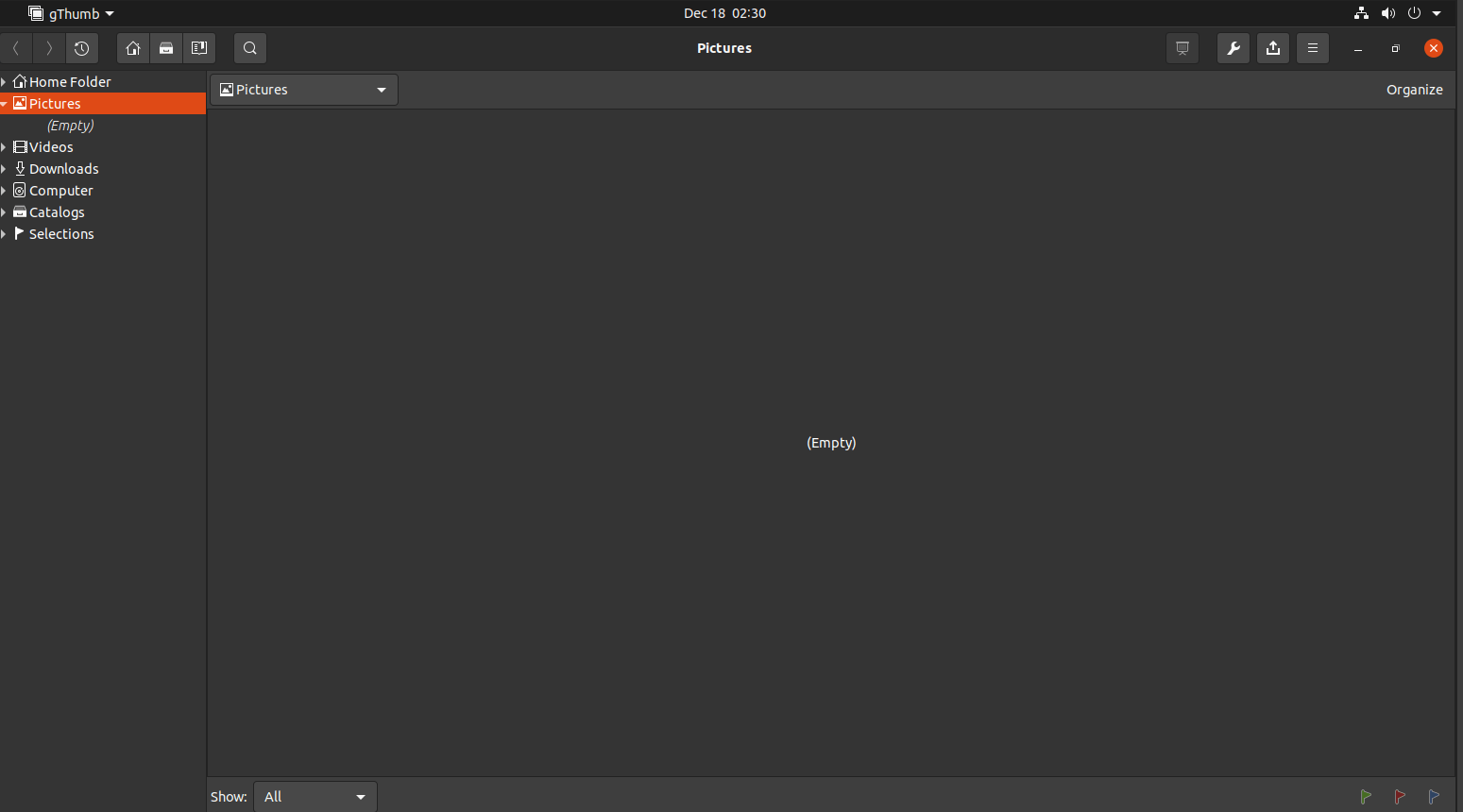Click the blue selection flag icon

1434,797
